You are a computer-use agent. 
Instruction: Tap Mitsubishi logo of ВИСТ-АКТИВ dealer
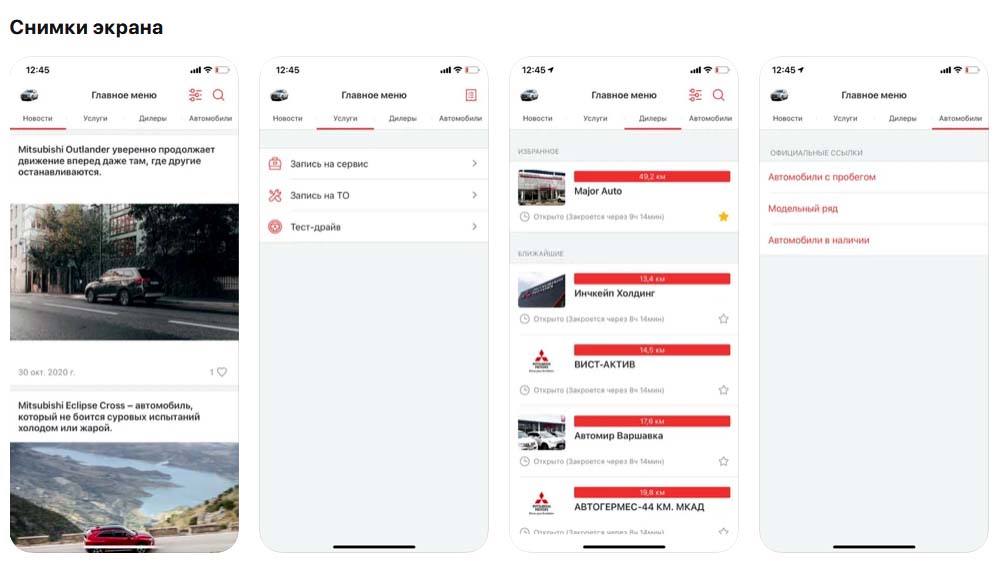[x=542, y=361]
